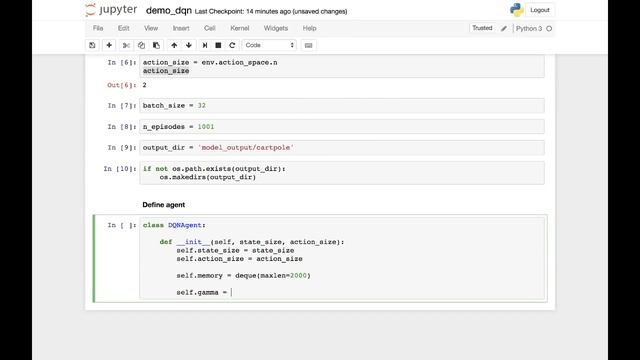
Task: Insert a cell below with the plus icon
Action: 109,45
